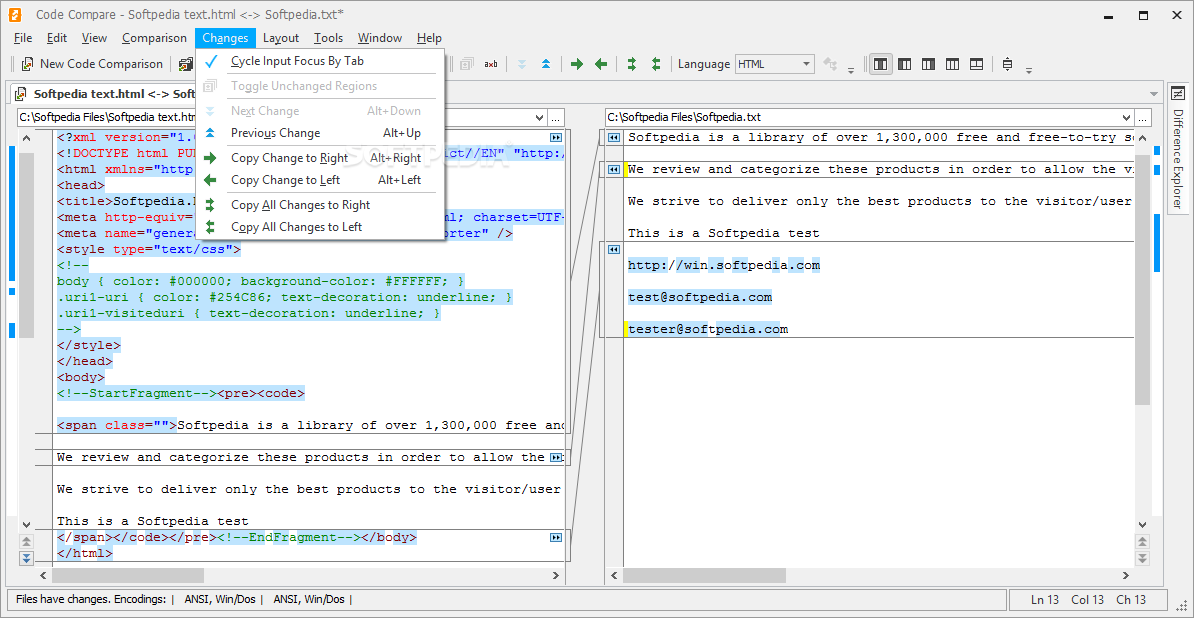Open the toolbar overflow arrow at the far right
The height and width of the screenshot is (618, 1194).
coord(1029,70)
